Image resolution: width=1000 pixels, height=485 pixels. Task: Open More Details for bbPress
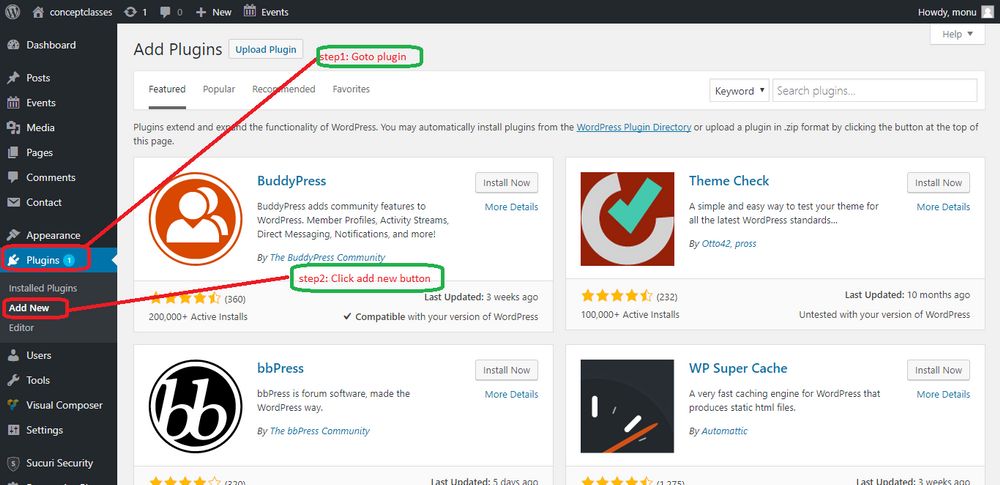(511, 394)
